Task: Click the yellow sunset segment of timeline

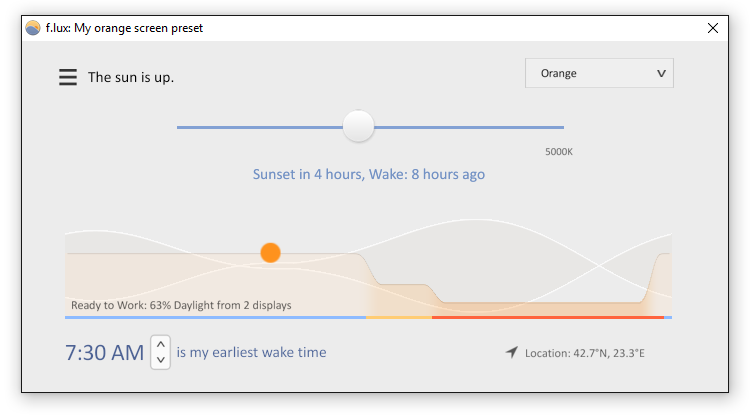Action: tap(399, 317)
